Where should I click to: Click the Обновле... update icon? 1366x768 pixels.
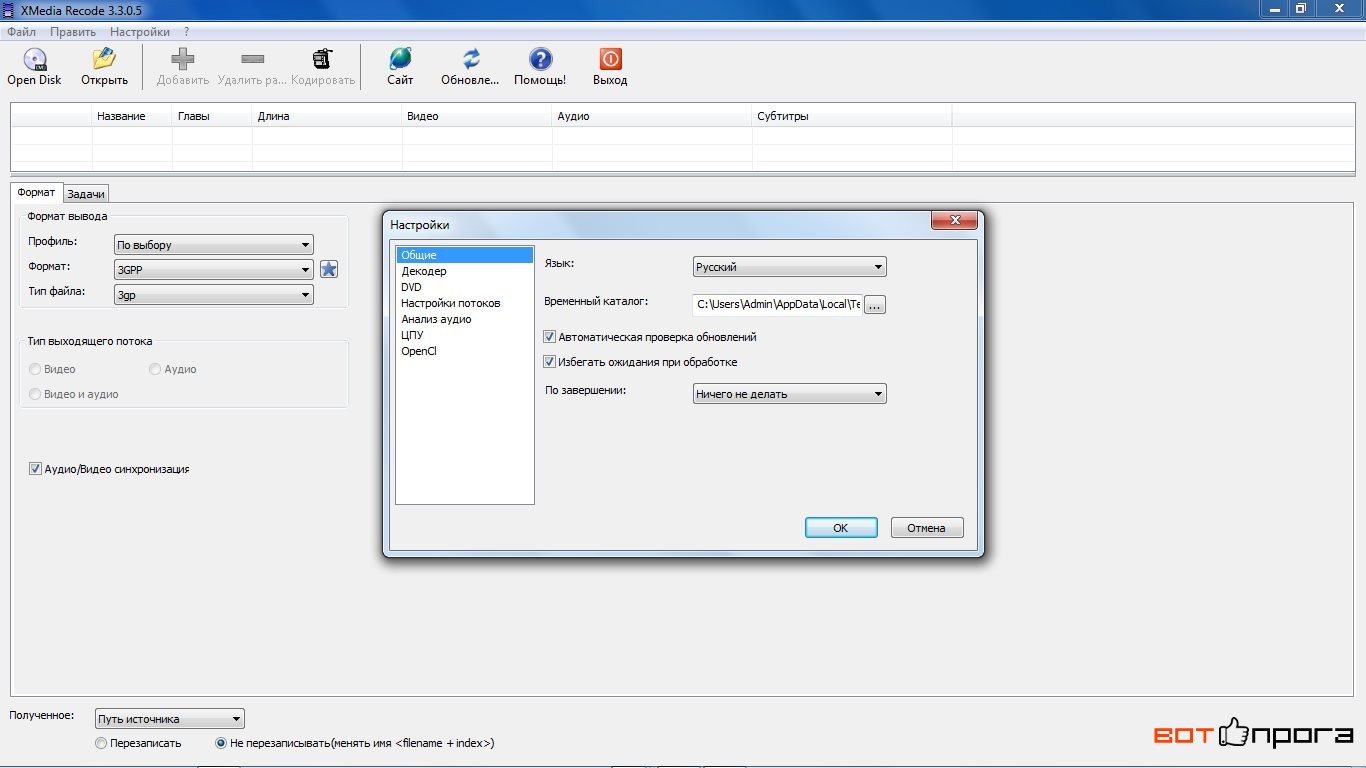coord(471,59)
